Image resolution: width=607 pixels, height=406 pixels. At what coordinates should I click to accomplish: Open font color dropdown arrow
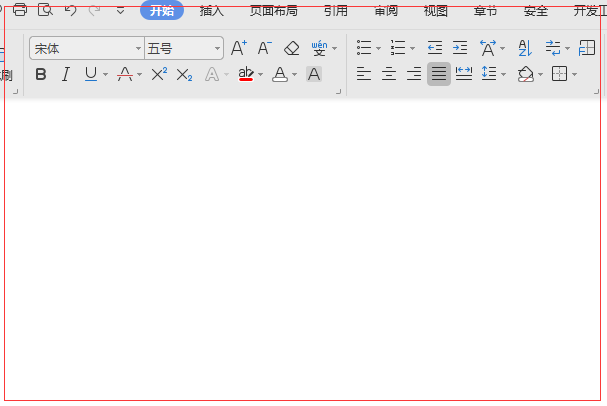coord(295,74)
